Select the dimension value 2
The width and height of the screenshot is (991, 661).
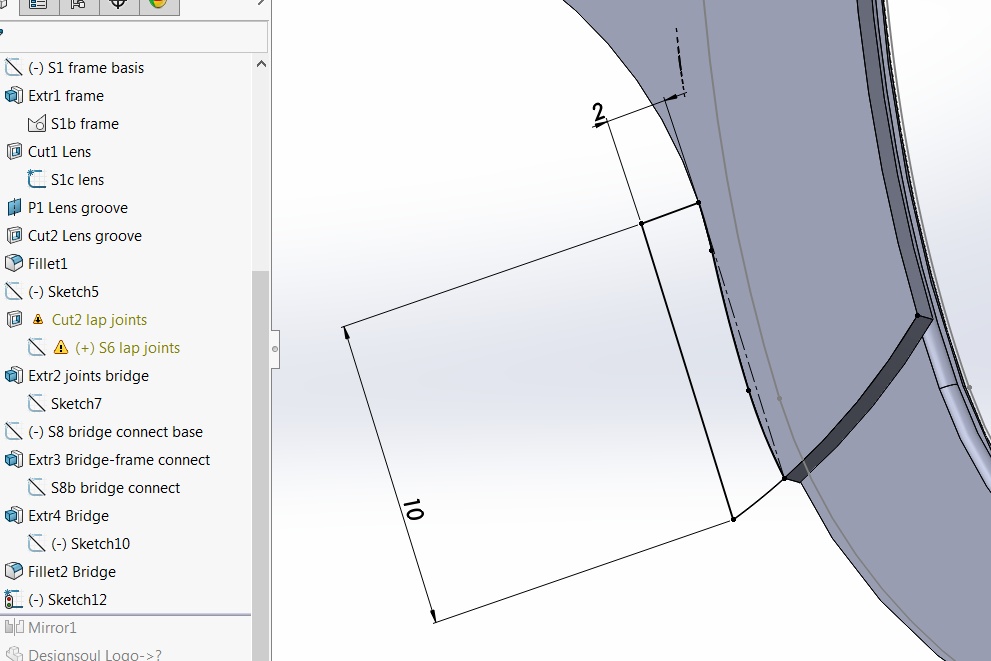coord(599,112)
